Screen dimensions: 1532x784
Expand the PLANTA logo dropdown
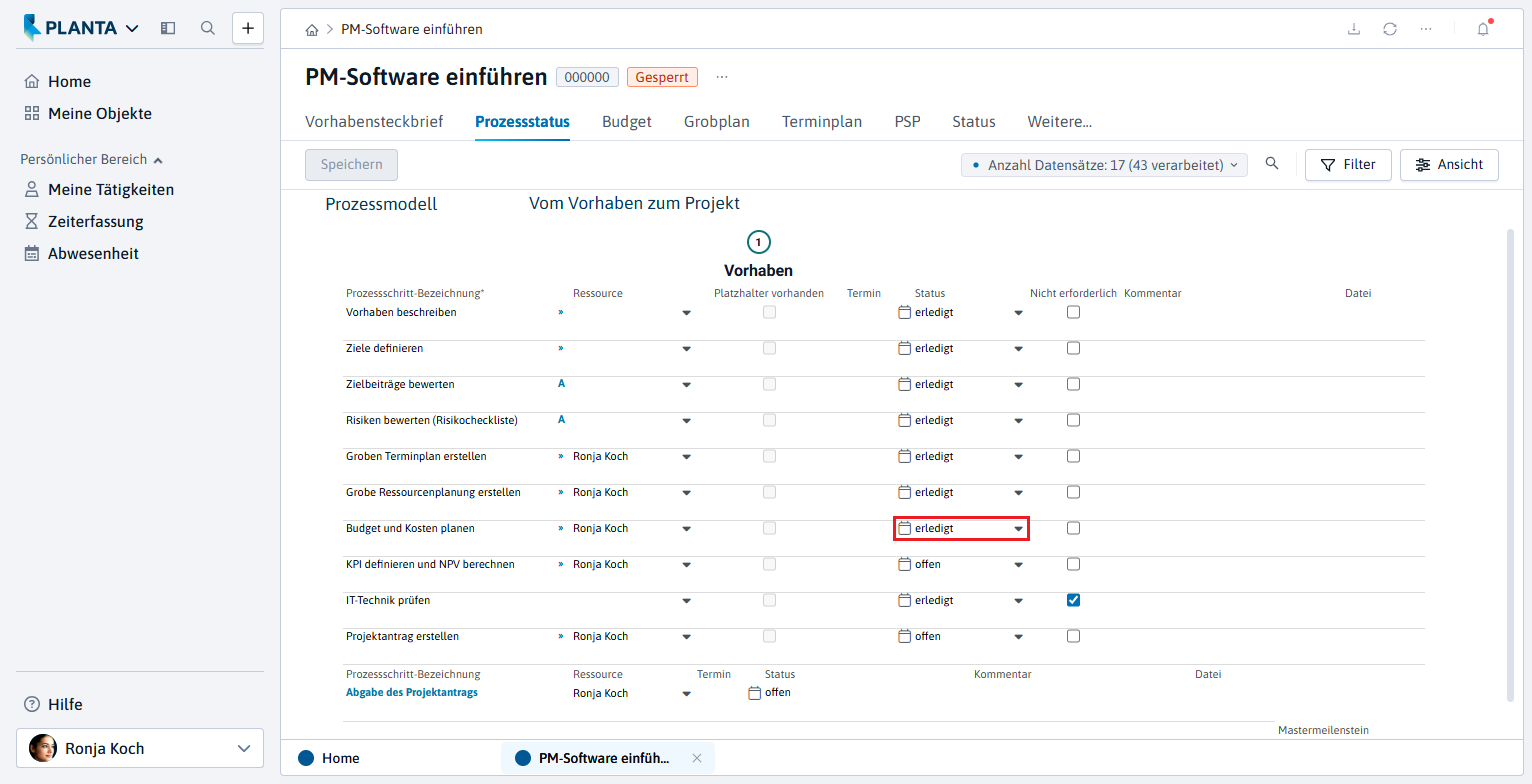tap(133, 28)
